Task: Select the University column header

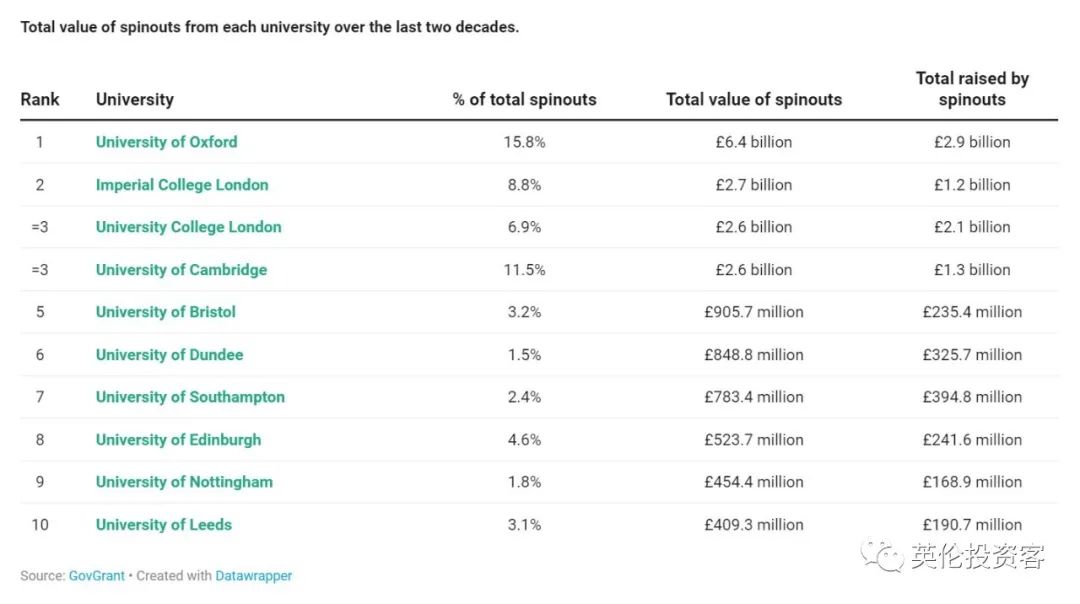Action: tap(134, 99)
